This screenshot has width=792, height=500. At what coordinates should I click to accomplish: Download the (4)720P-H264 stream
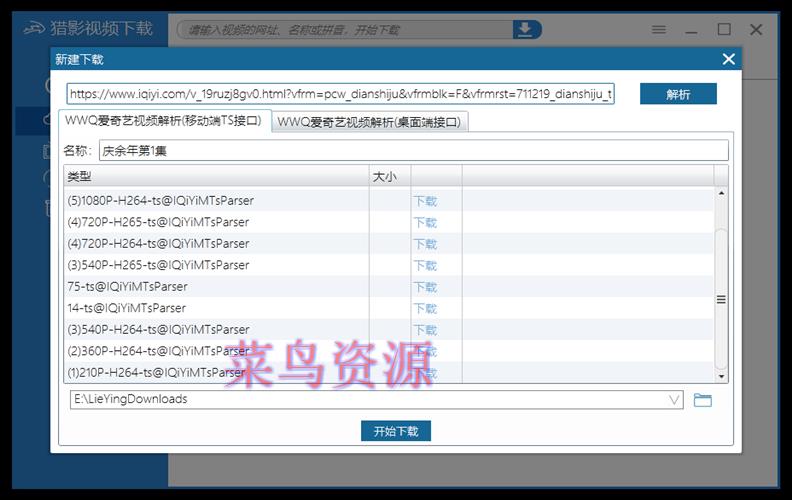click(425, 244)
